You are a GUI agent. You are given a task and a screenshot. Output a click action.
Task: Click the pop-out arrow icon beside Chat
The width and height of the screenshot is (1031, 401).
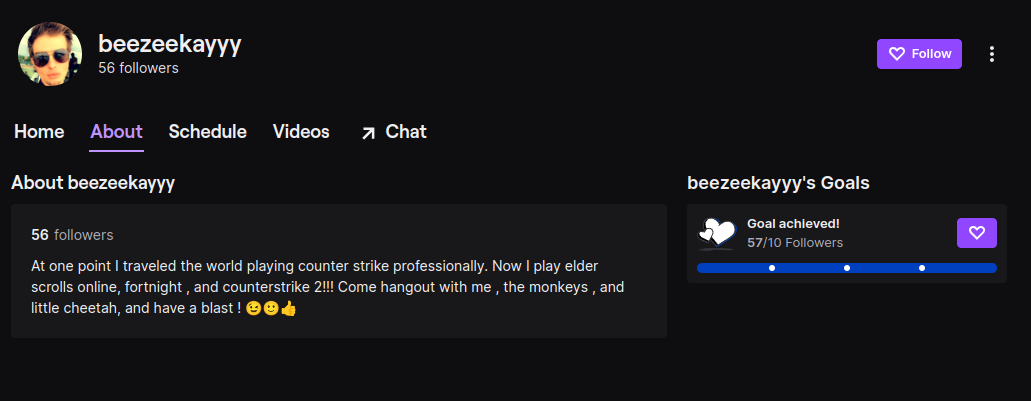pyautogui.click(x=368, y=133)
